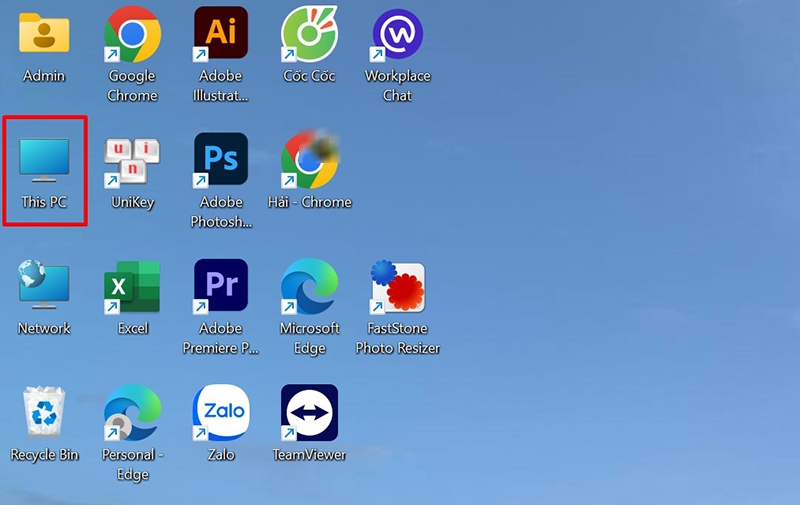Launch the Cốc Cốc browser icon
800x505 pixels.
[309, 34]
